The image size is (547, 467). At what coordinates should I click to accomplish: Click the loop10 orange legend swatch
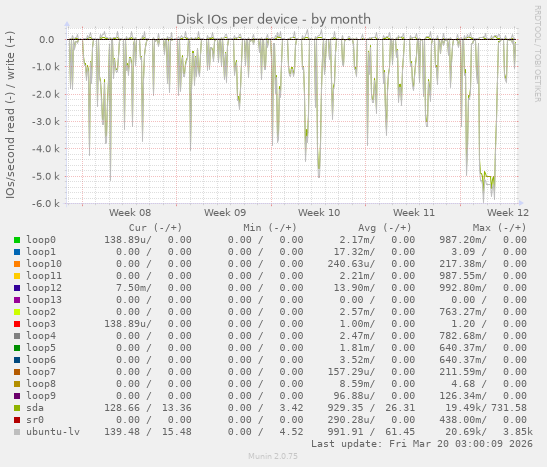[x=17, y=264]
